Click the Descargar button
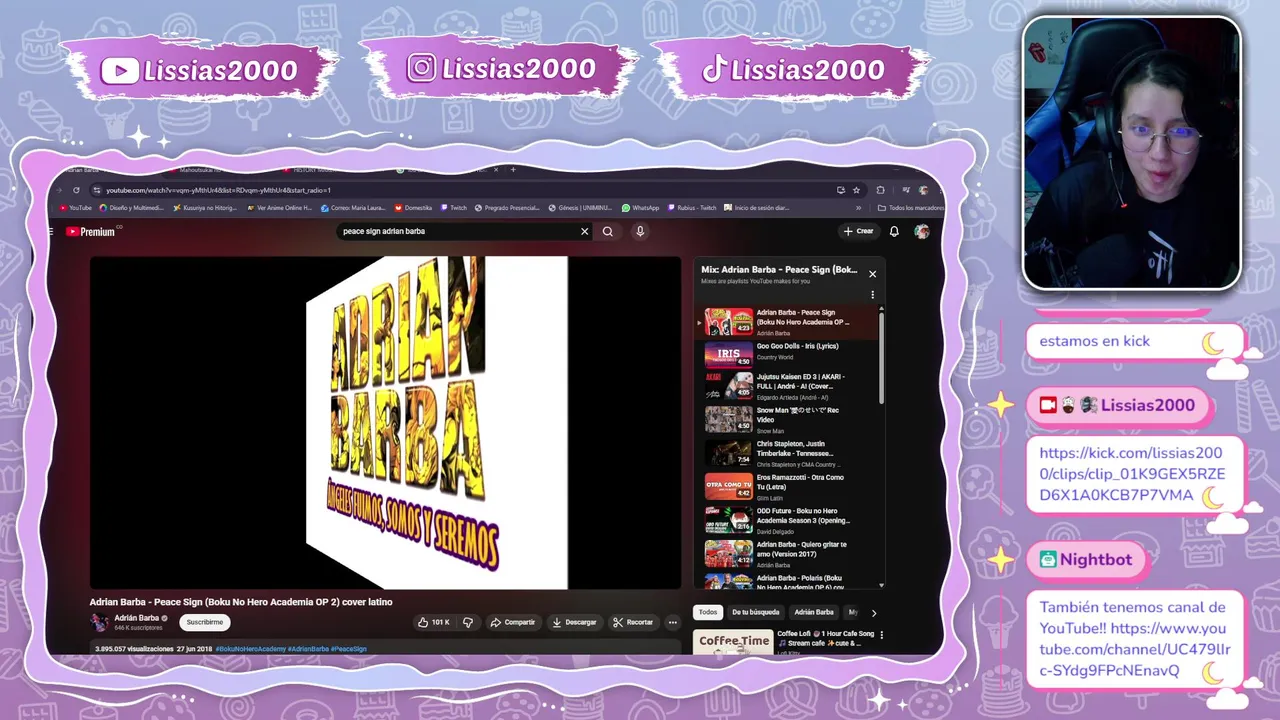Screen dimensions: 1280x720 tap(574, 622)
